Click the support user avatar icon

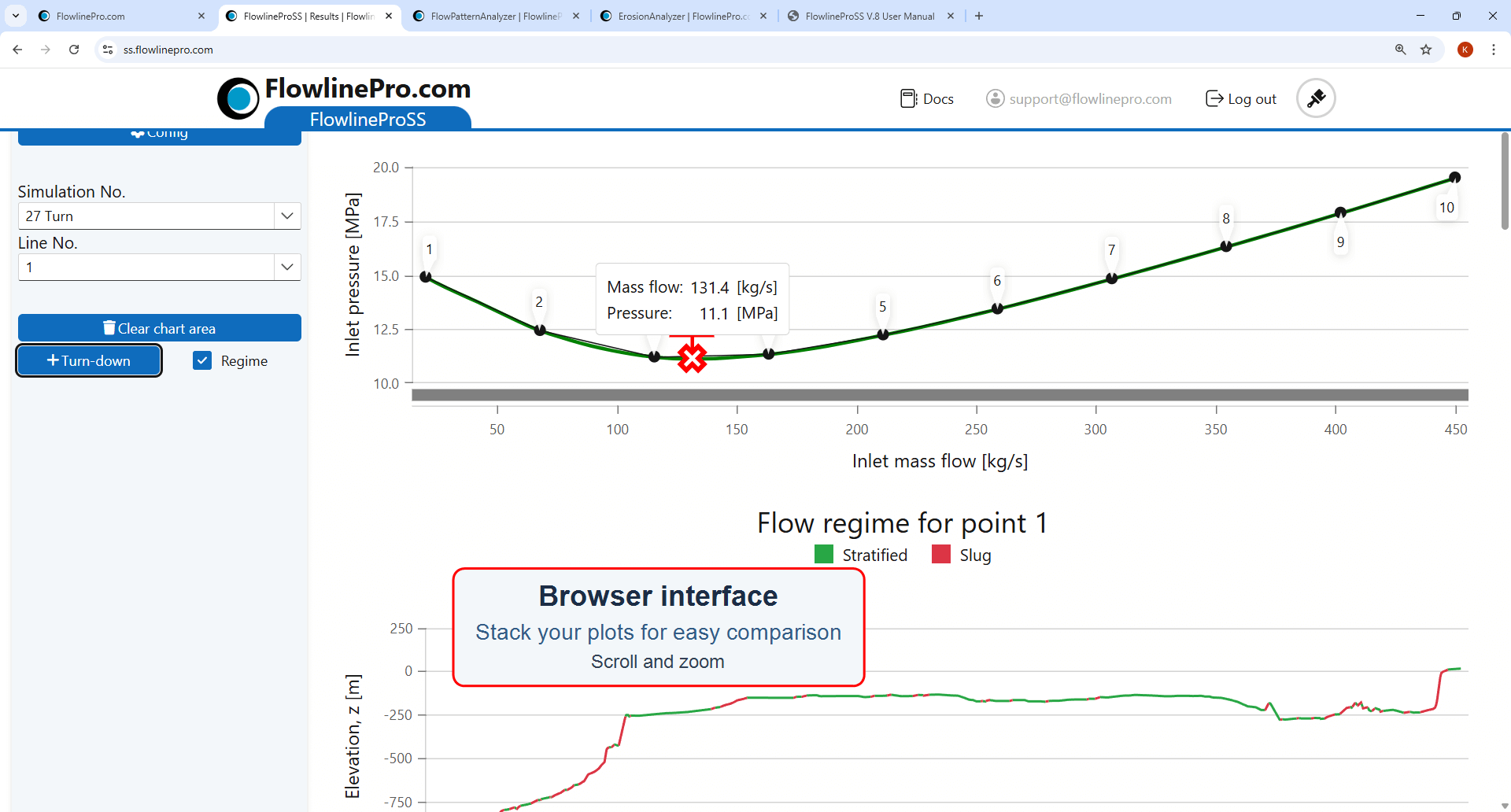click(994, 98)
